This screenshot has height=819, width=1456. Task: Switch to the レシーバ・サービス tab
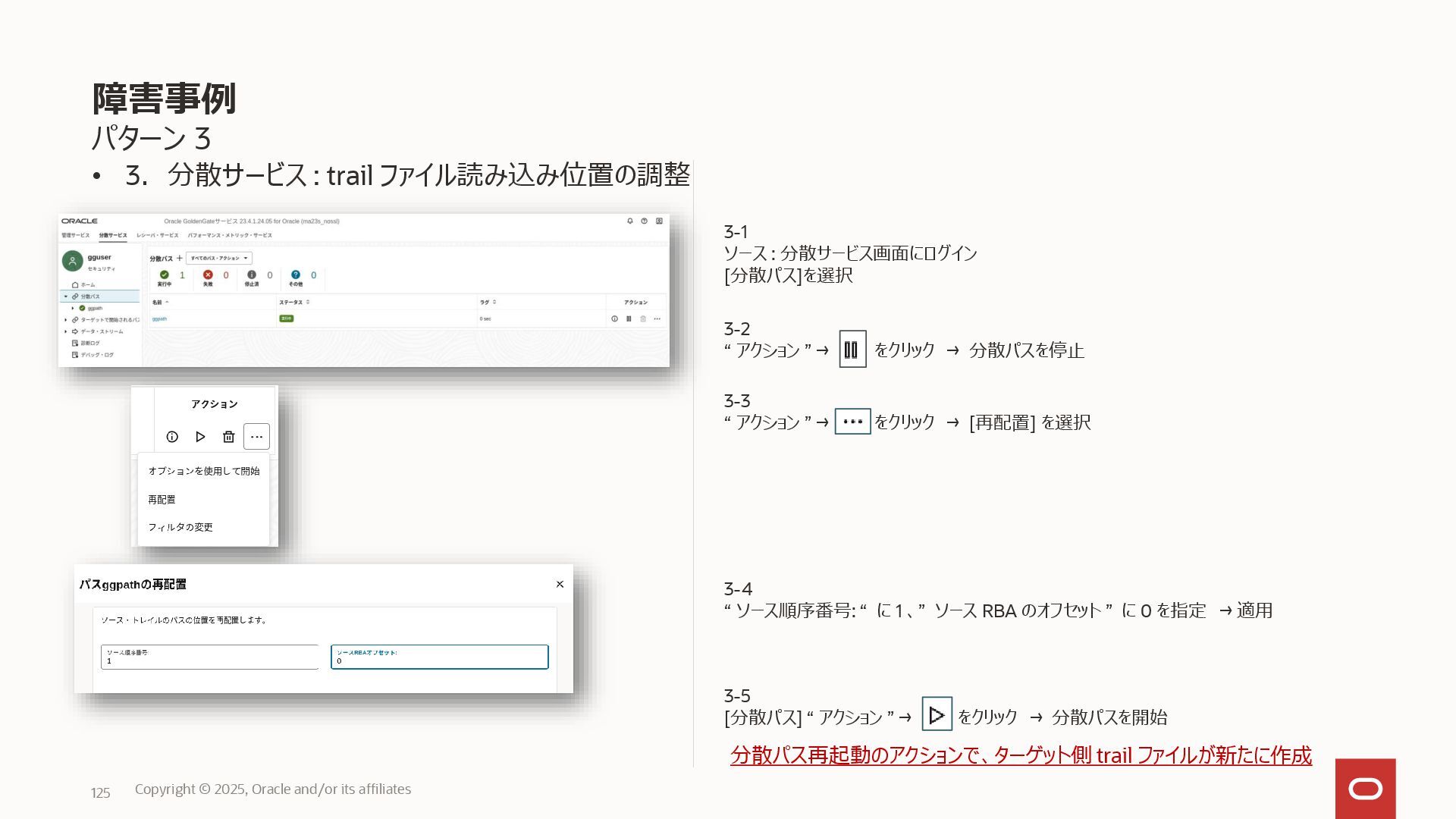point(157,235)
